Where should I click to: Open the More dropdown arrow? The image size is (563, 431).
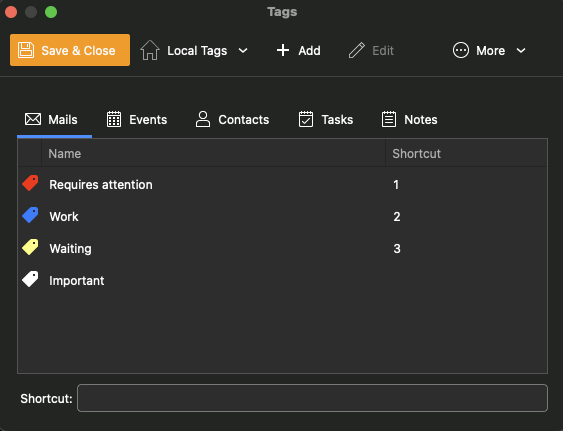[x=521, y=51]
